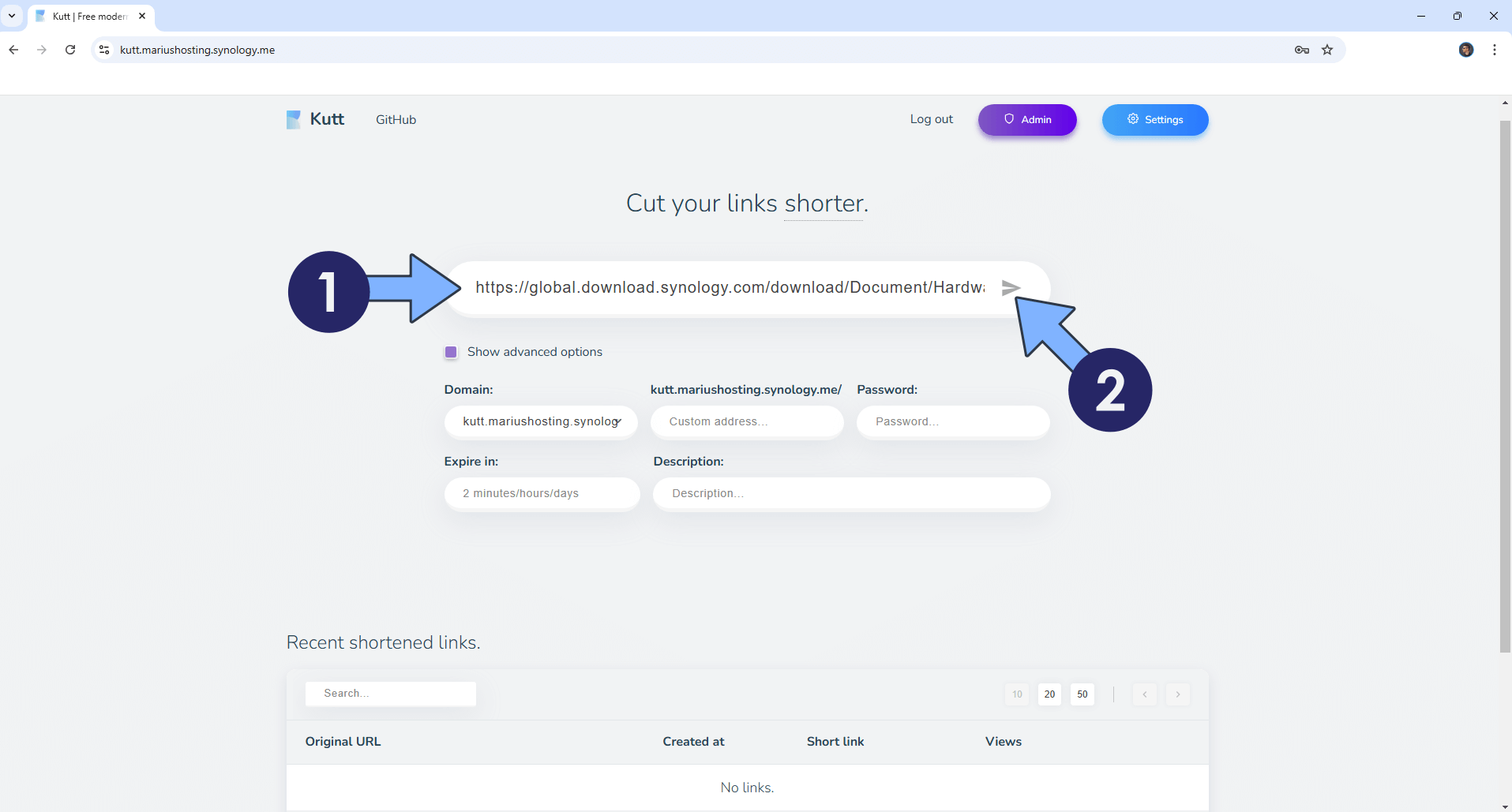Reload the page with the refresh icon
This screenshot has width=1512, height=812.
[70, 50]
